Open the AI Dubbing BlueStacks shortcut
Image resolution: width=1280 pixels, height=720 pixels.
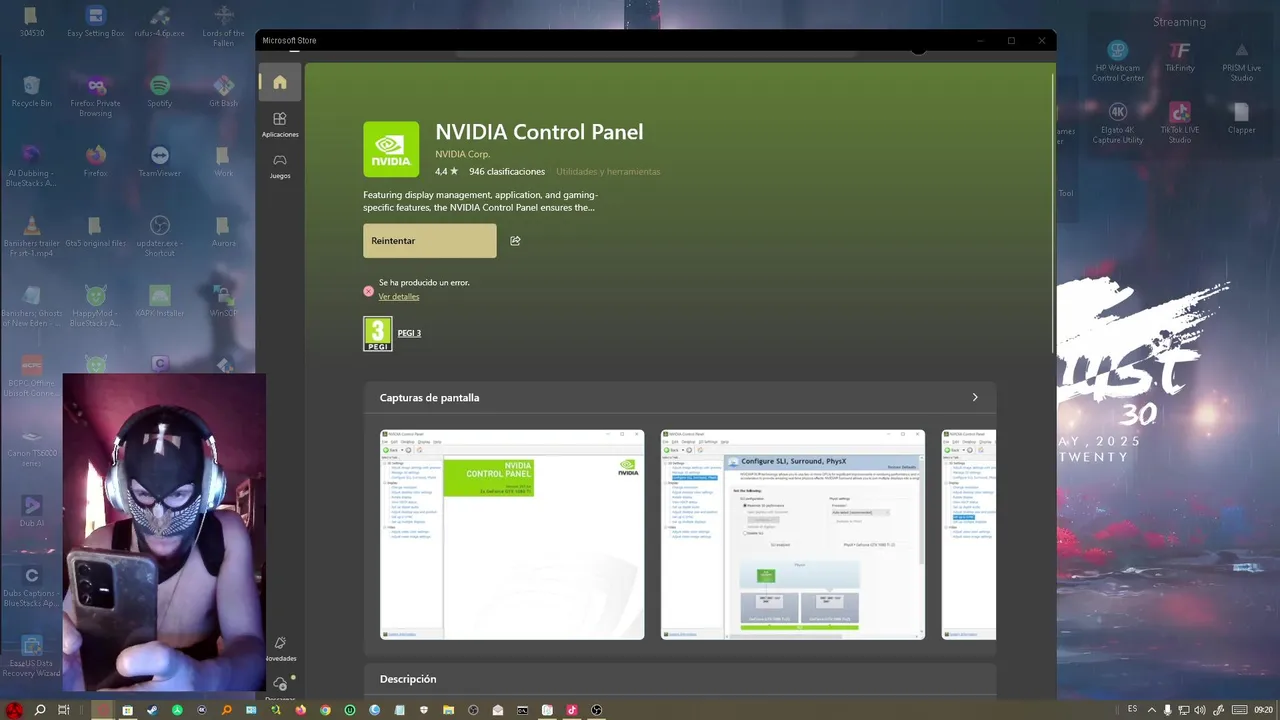(32, 166)
